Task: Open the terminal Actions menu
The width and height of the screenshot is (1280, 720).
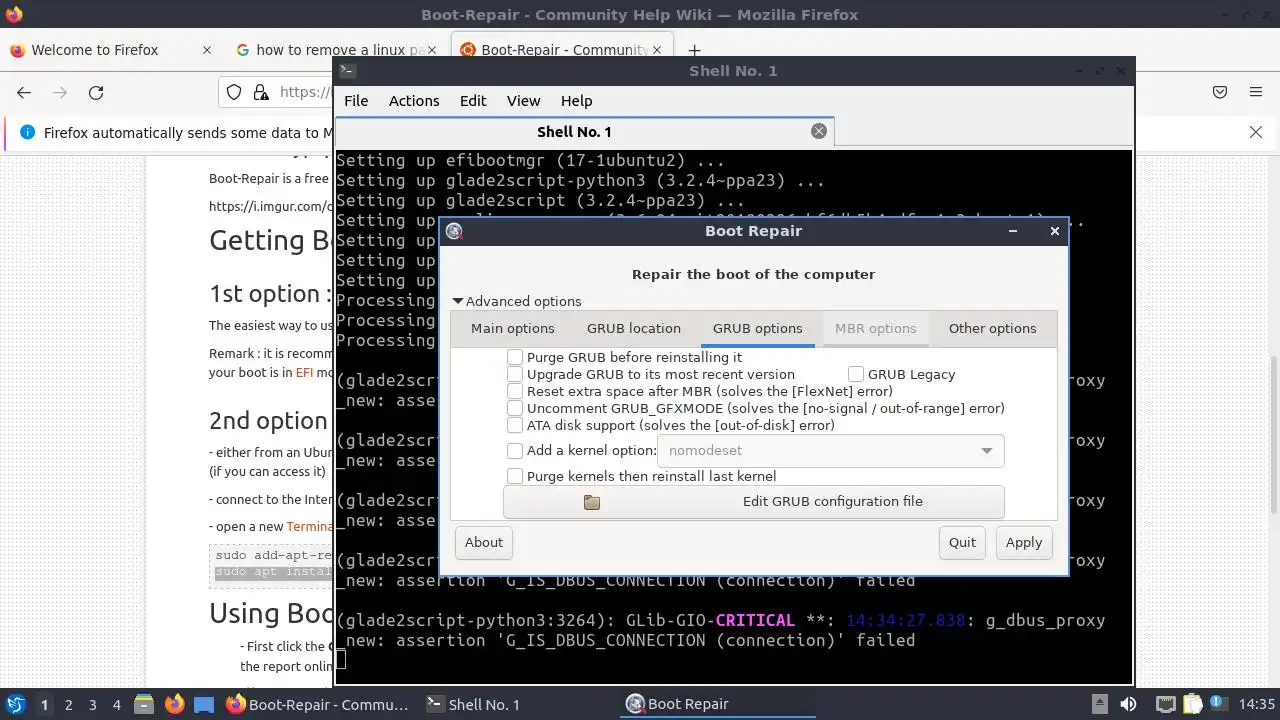Action: 414,101
